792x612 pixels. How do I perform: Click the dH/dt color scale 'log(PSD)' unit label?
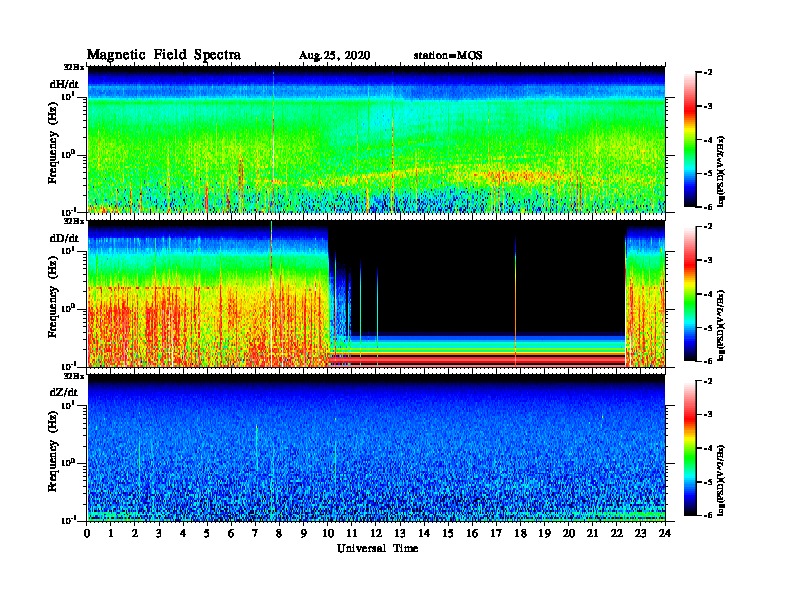pyautogui.click(x=721, y=171)
